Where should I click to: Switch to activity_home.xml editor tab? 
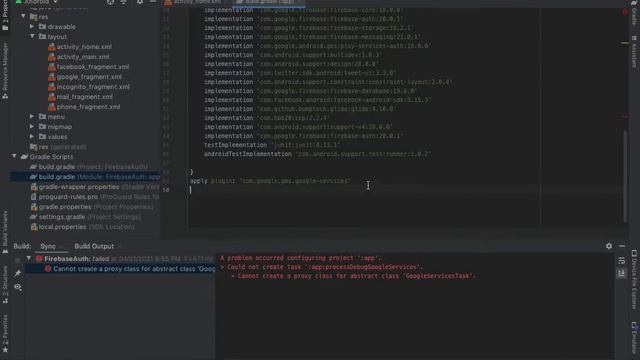click(x=194, y=2)
